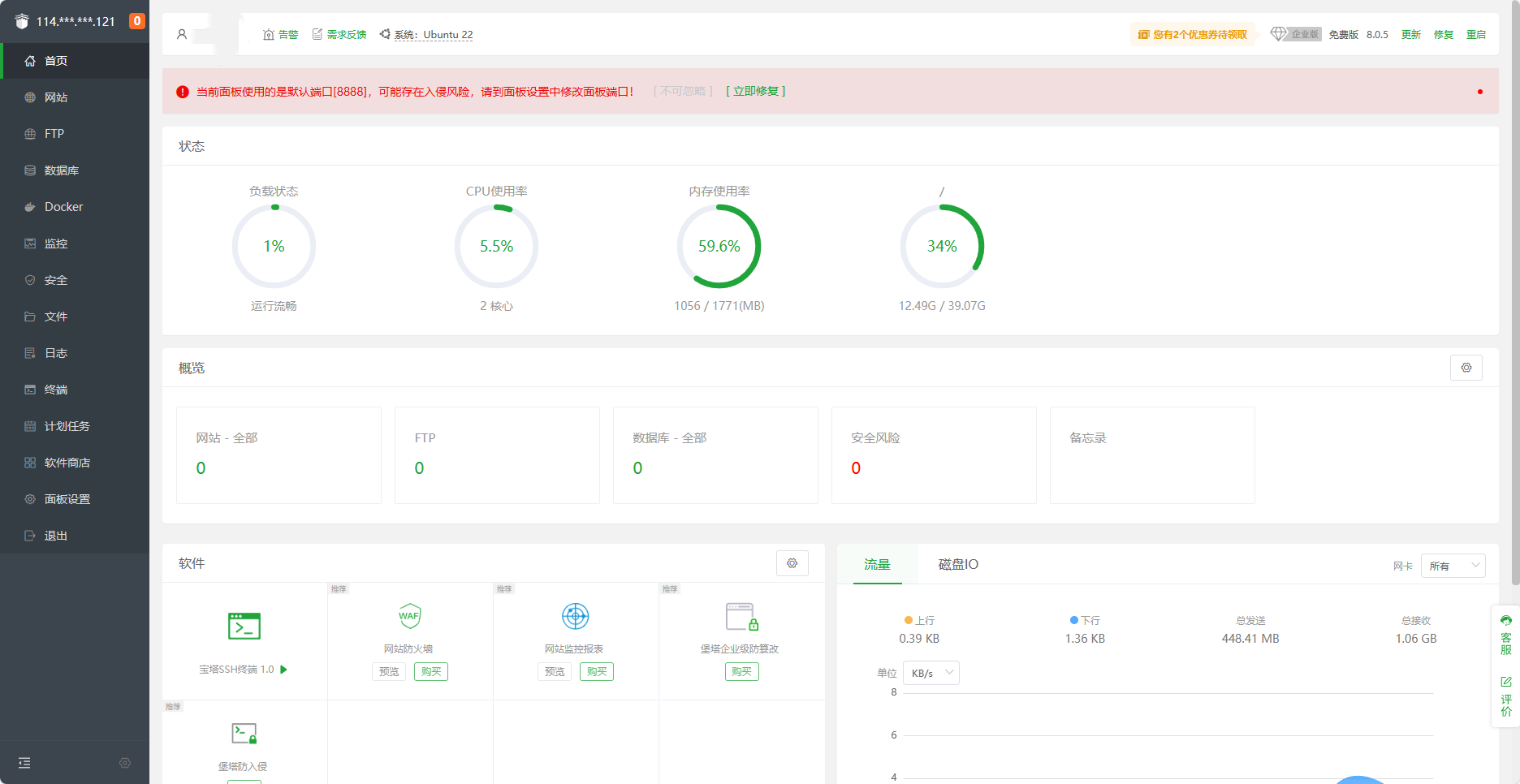Image resolution: width=1520 pixels, height=784 pixels.
Task: Expand the 网卡 dropdown showing 所有
Action: (1453, 566)
